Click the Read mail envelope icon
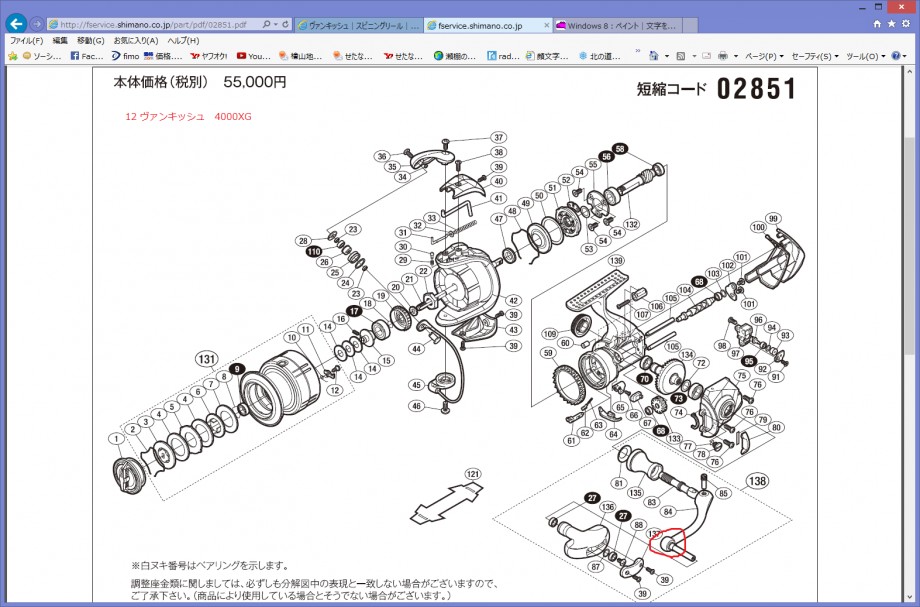The image size is (920, 607). tap(706, 56)
